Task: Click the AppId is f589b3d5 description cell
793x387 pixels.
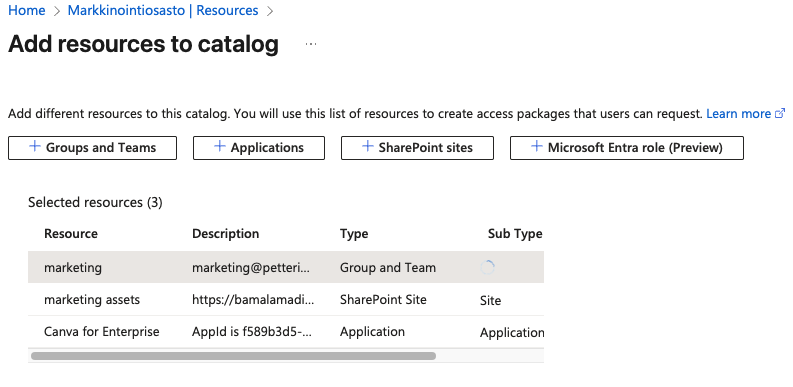Action: [x=251, y=332]
